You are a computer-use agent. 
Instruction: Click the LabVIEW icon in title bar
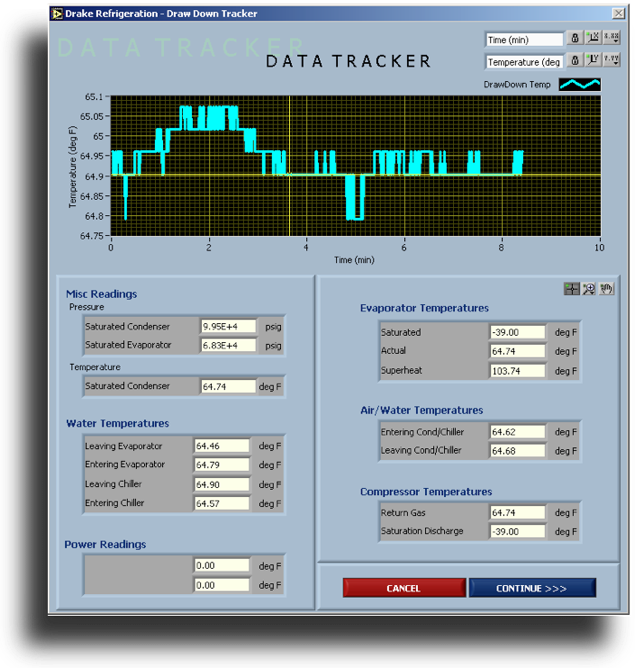[57, 13]
